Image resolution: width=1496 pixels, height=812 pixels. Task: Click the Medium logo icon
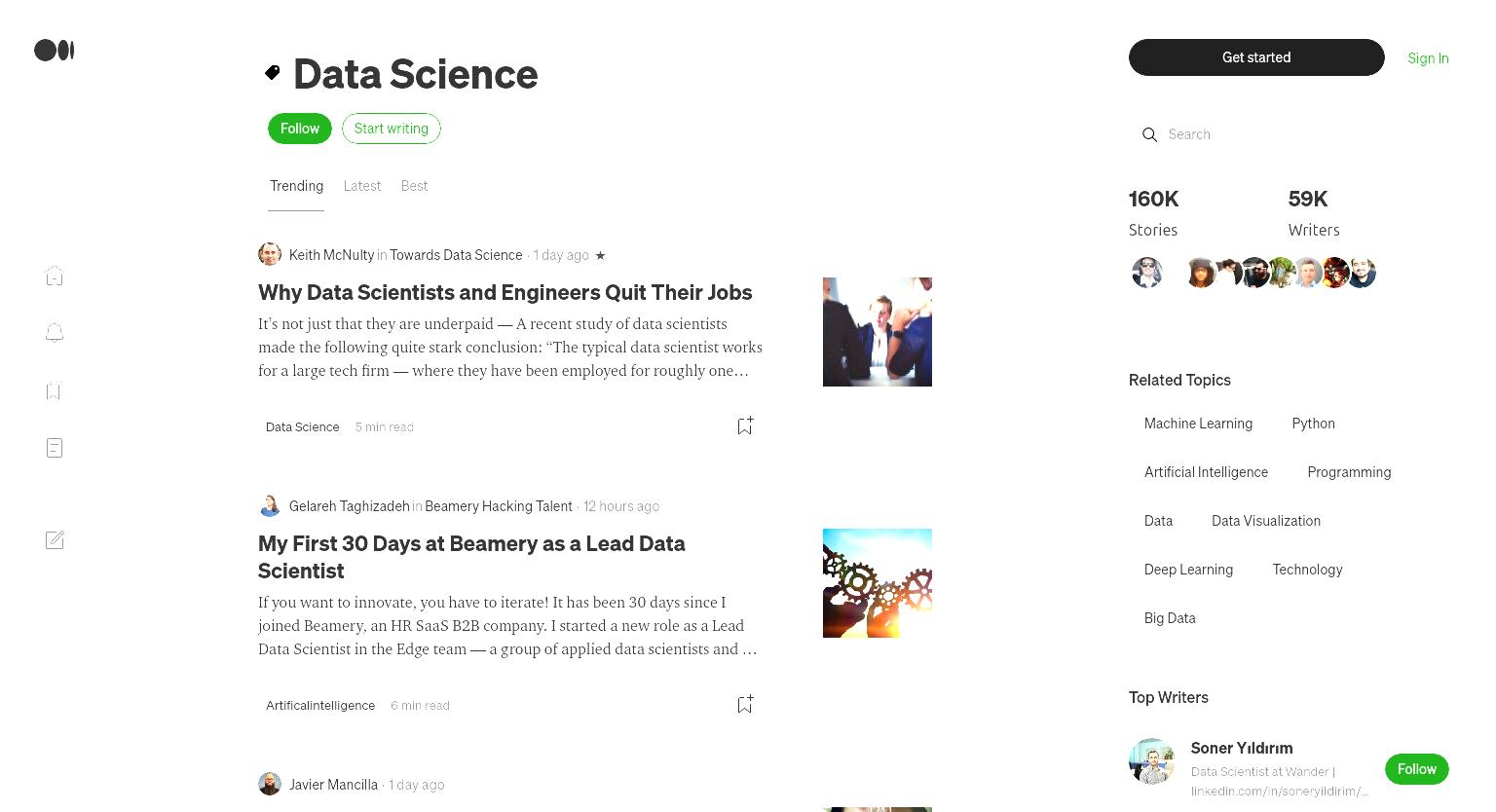(55, 50)
